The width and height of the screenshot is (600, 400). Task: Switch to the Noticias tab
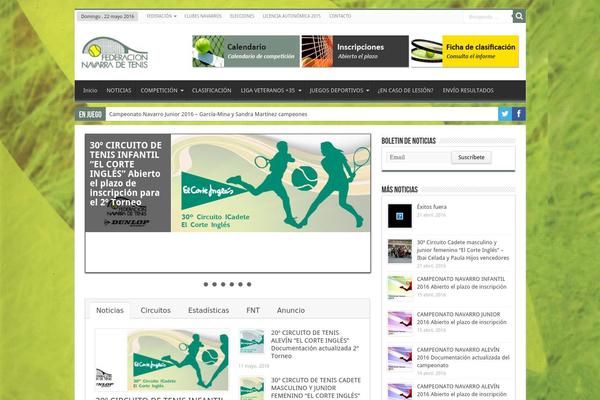(x=110, y=310)
